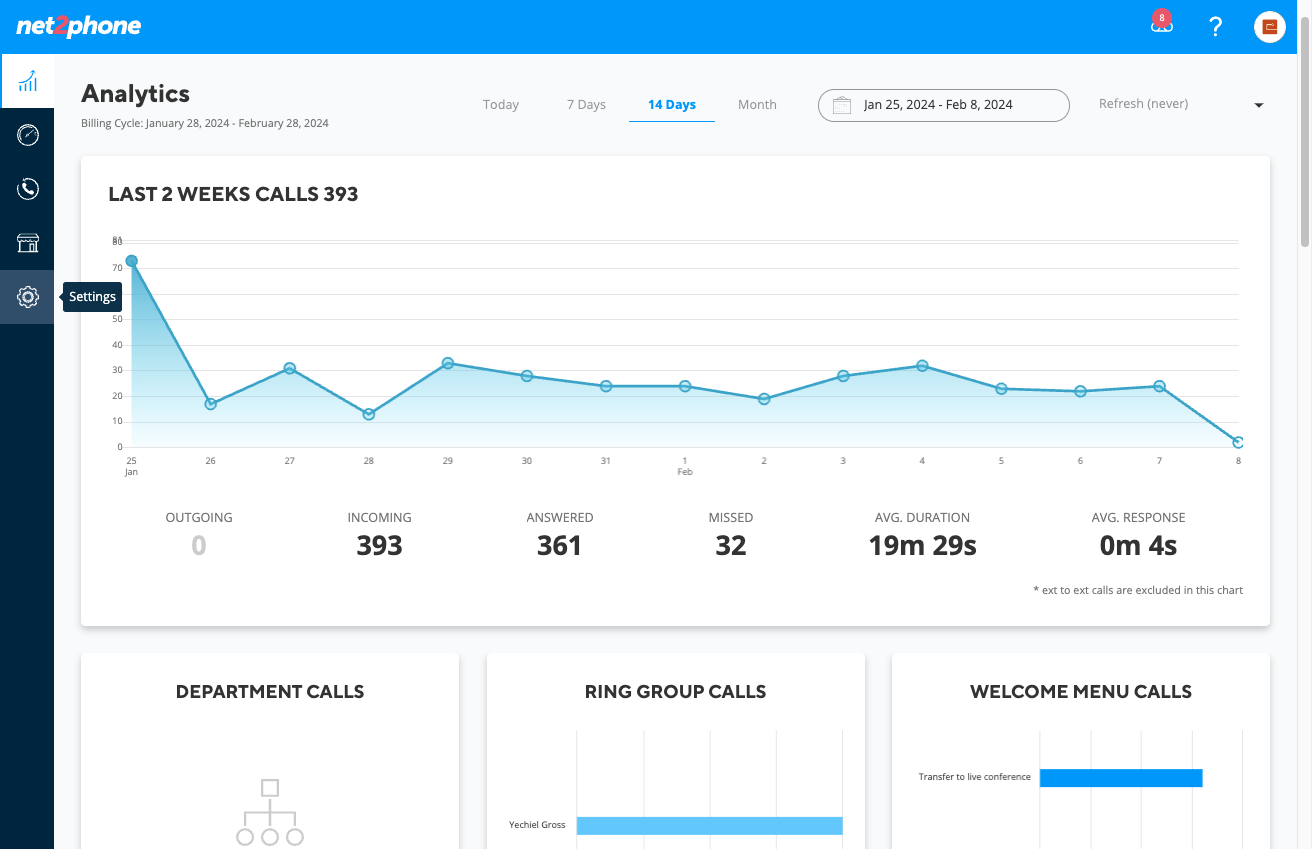Click the Answered value 361

pyautogui.click(x=559, y=546)
